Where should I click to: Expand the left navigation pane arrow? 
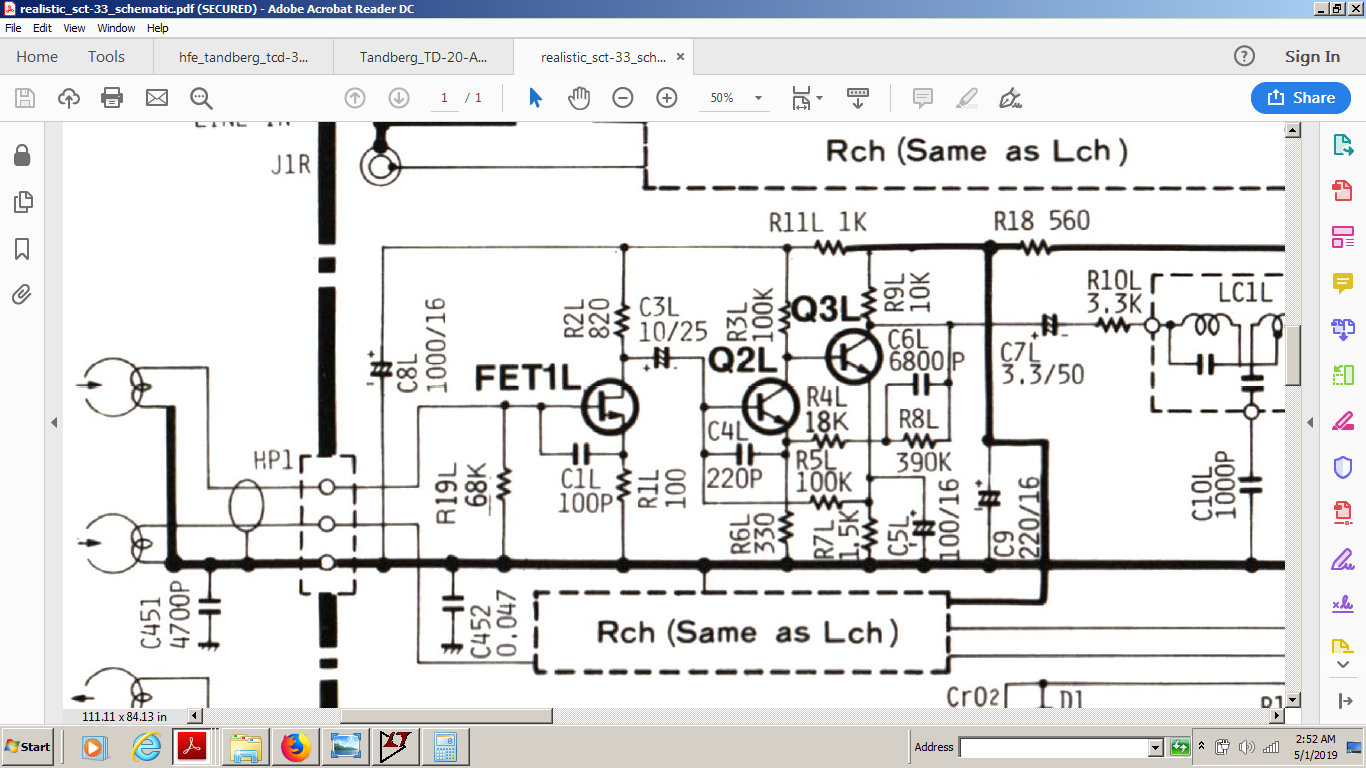54,423
